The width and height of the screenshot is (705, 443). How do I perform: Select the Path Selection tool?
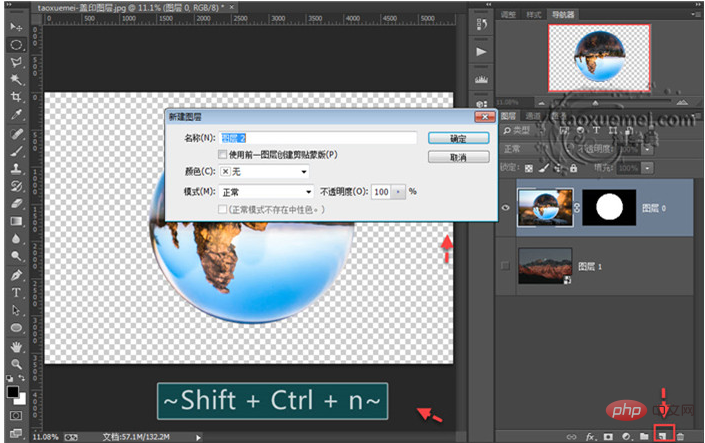16,310
